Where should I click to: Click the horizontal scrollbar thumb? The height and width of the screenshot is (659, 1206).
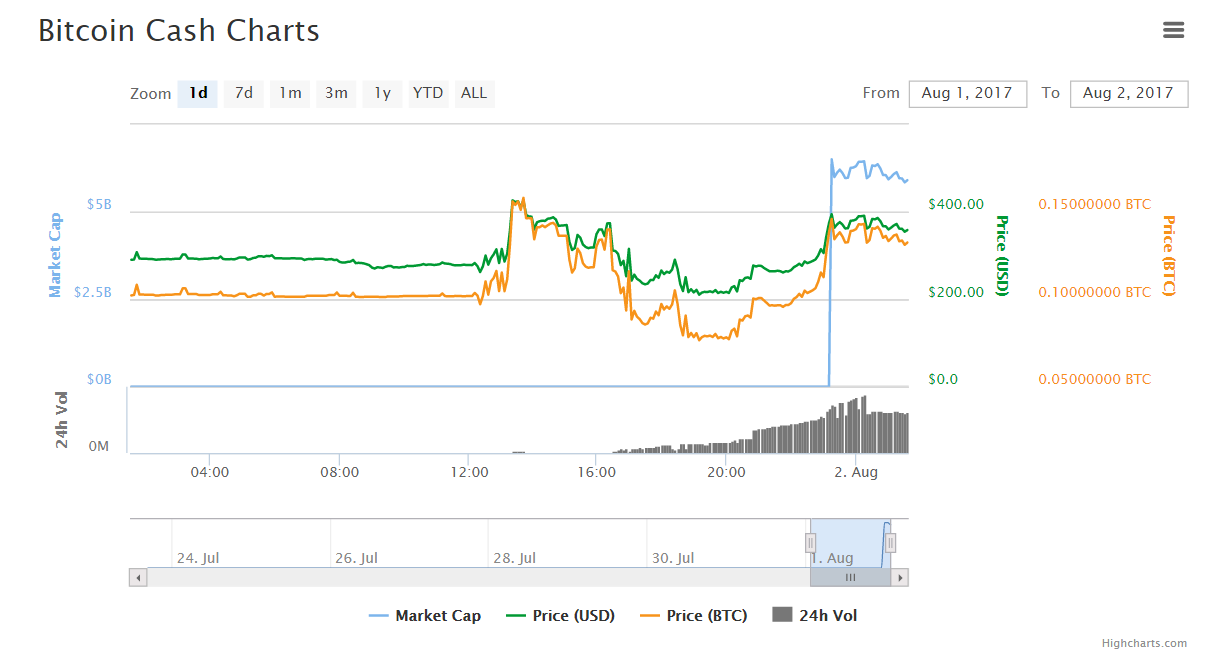(850, 577)
